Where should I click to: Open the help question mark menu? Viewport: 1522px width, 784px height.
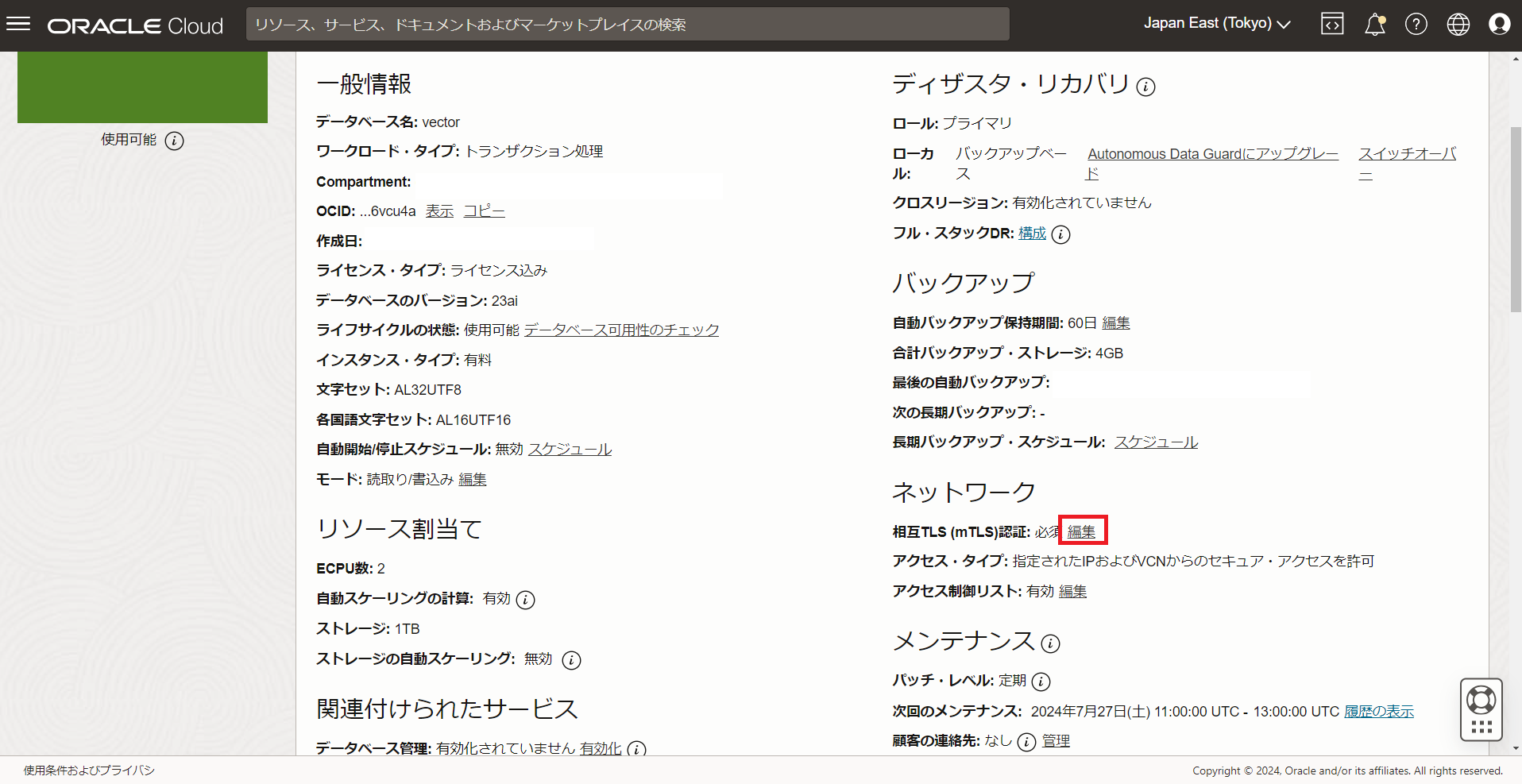pyautogui.click(x=1416, y=24)
